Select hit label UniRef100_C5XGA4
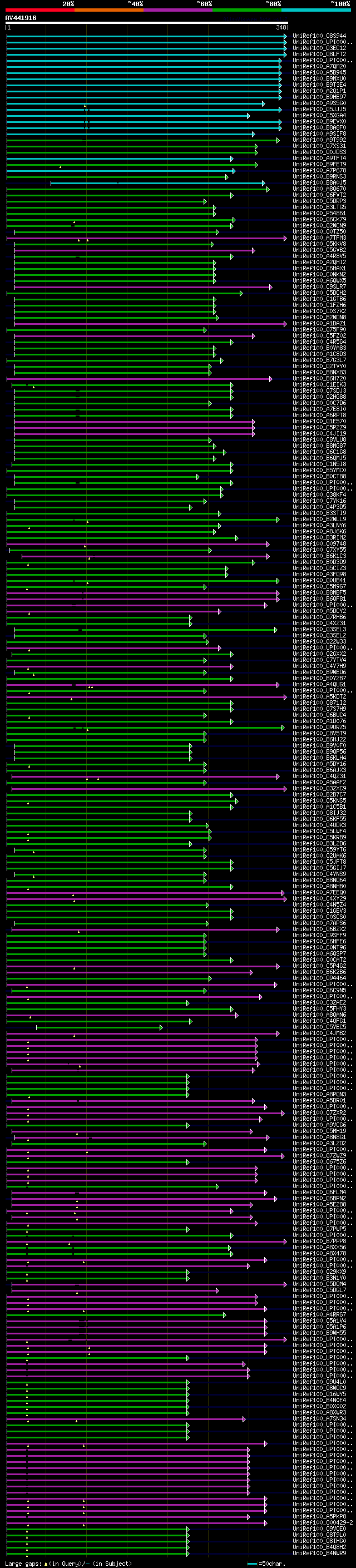The width and height of the screenshot is (356, 1568). coord(319,116)
